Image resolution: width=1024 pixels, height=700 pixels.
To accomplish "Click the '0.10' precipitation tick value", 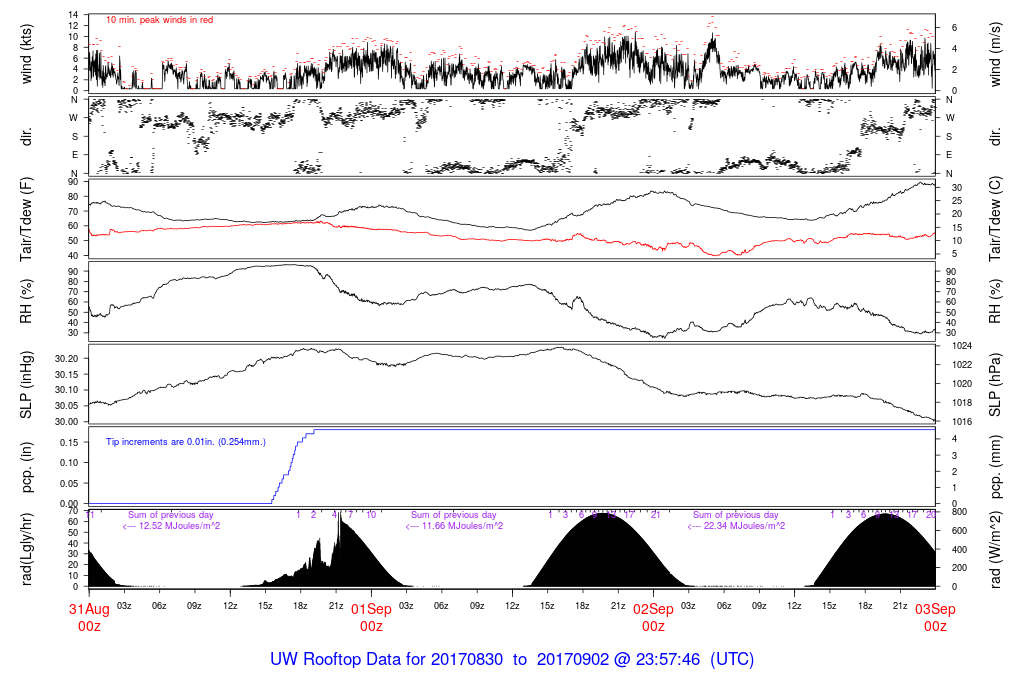I will tap(69, 463).
